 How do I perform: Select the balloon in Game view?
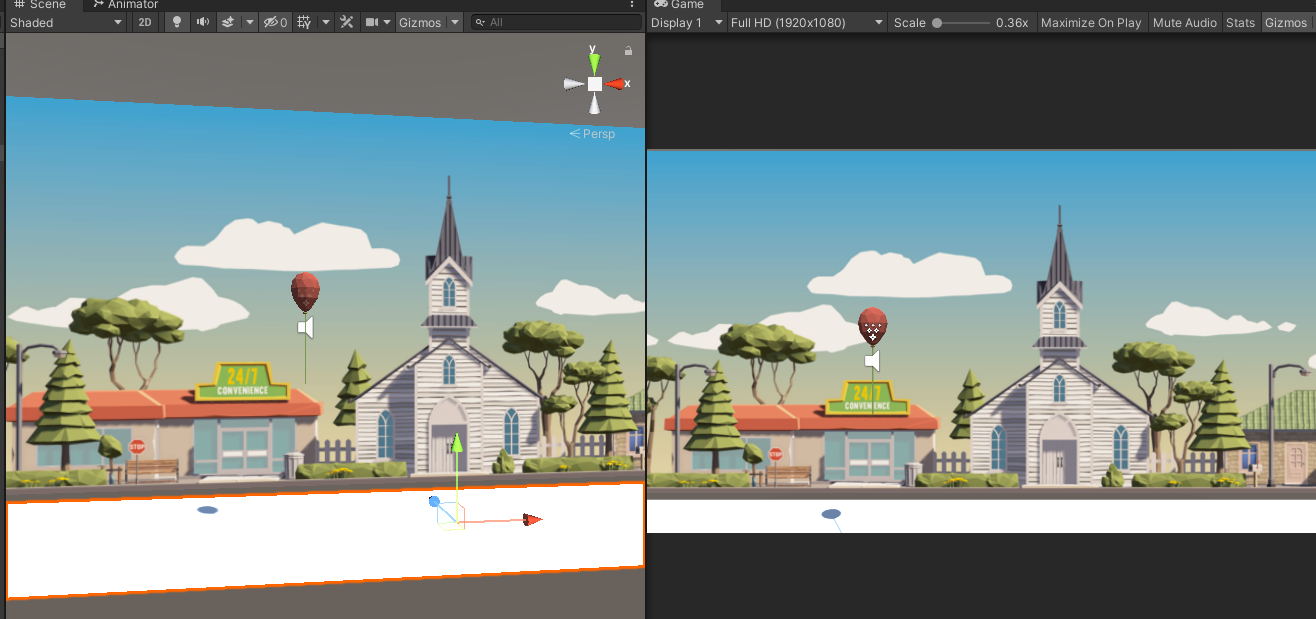click(872, 327)
